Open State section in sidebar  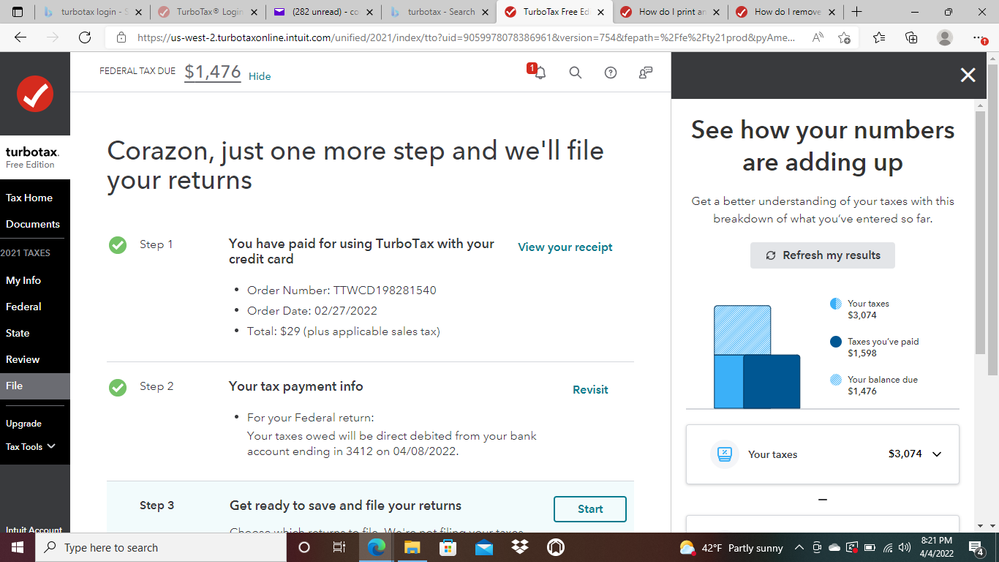(x=18, y=333)
